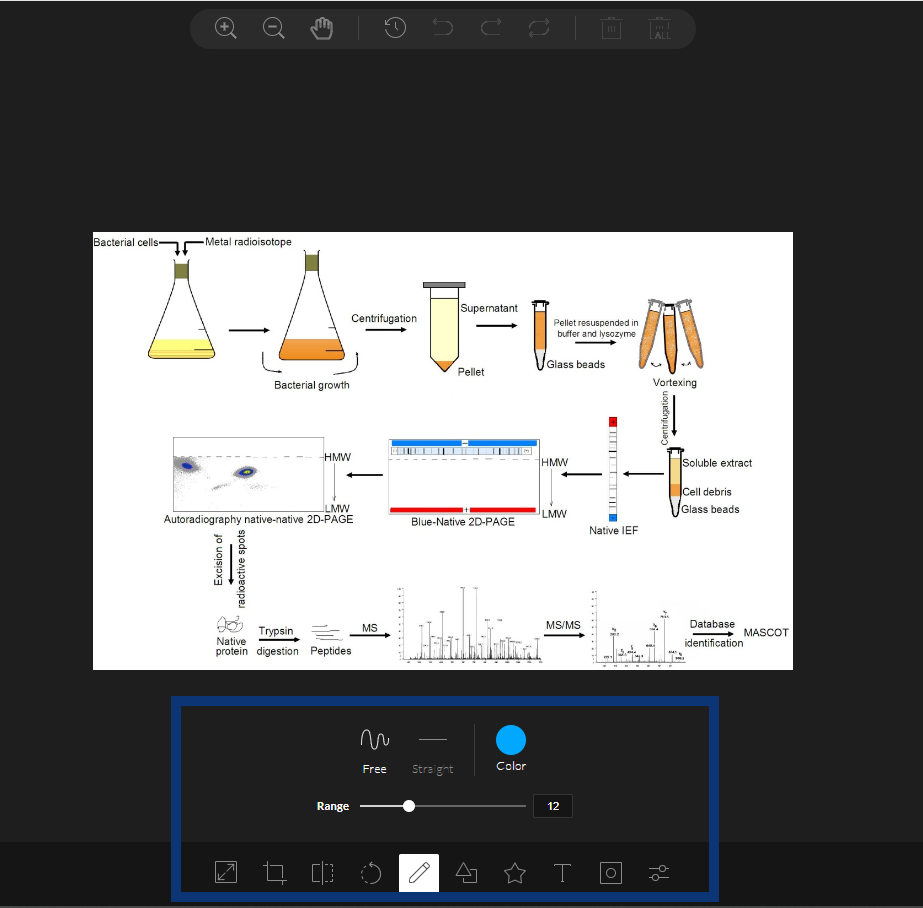Select the Text tool
This screenshot has height=908, width=923.
point(562,872)
